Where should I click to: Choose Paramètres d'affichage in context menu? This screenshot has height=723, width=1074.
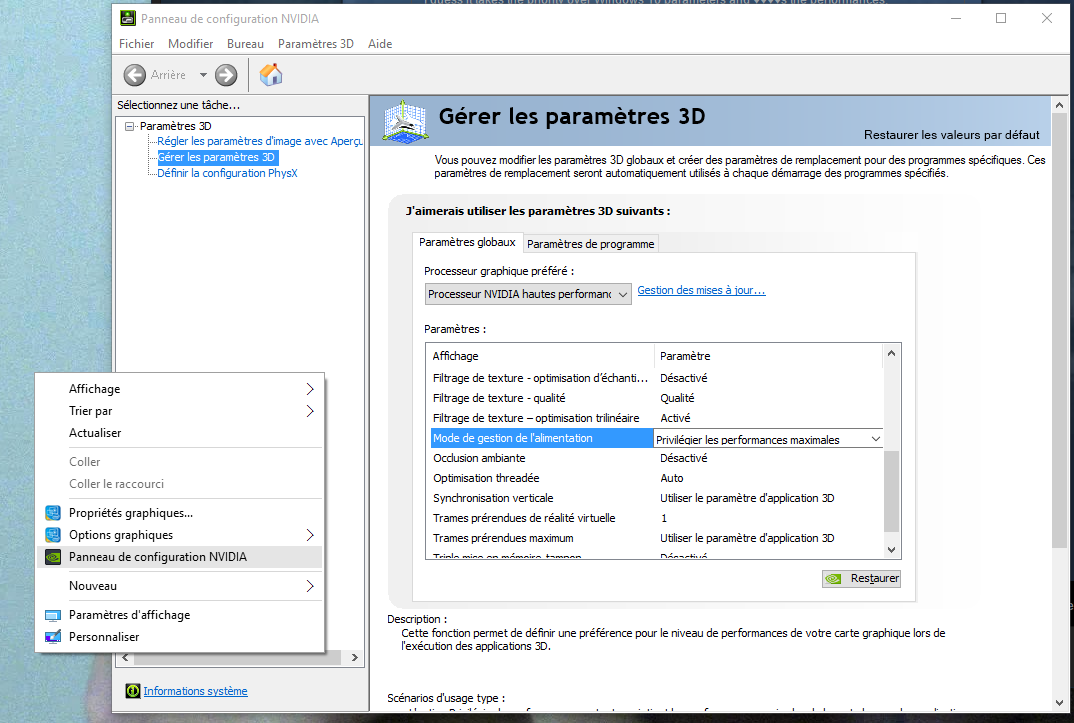179,615
